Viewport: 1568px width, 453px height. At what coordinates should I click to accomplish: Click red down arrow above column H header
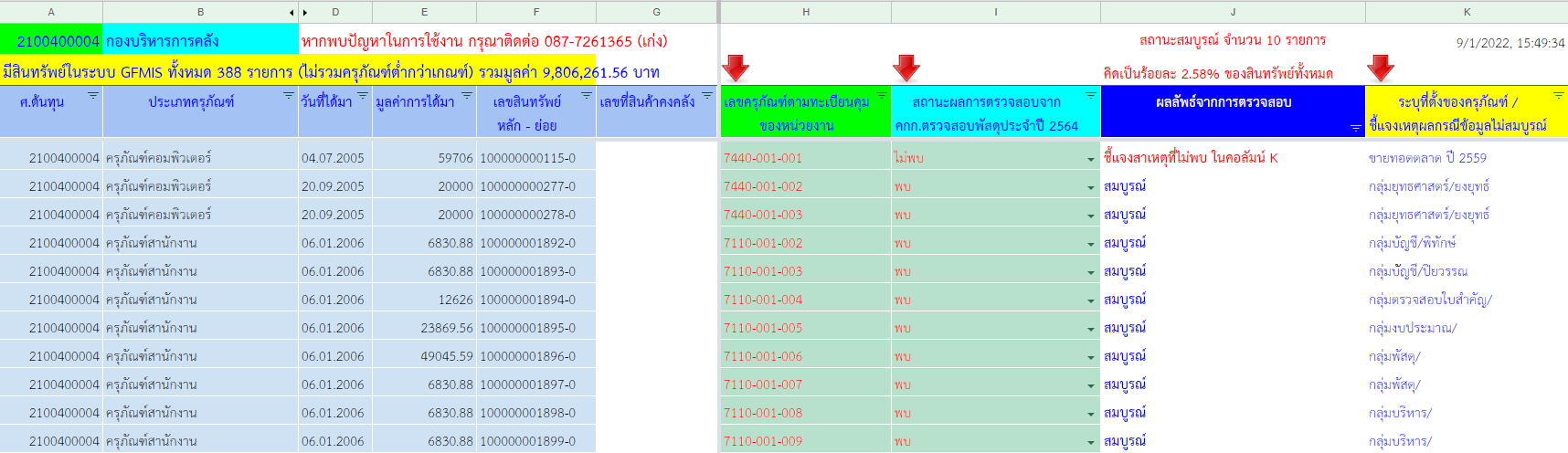[736, 68]
